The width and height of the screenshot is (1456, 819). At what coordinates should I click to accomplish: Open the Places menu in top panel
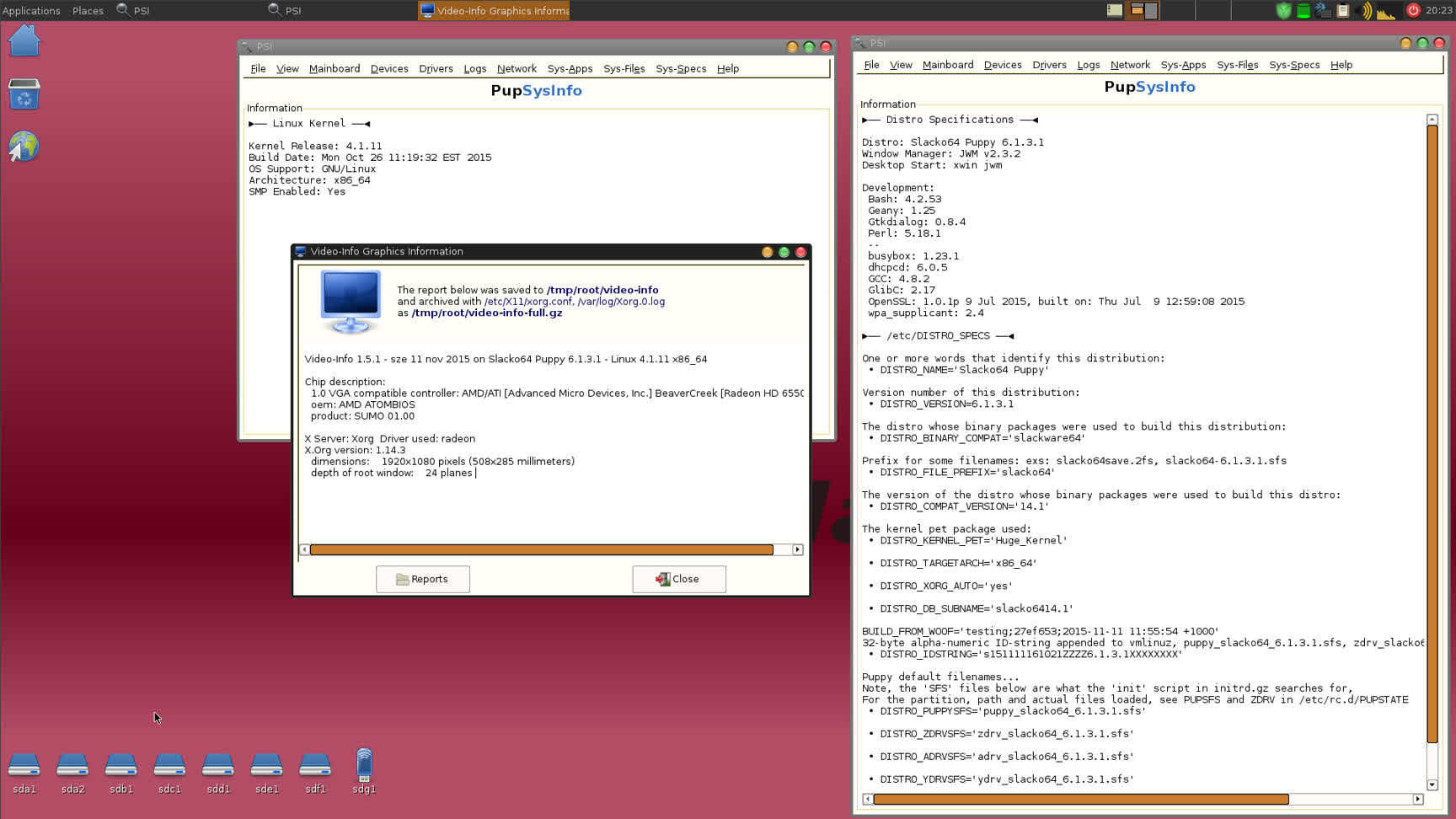click(88, 10)
